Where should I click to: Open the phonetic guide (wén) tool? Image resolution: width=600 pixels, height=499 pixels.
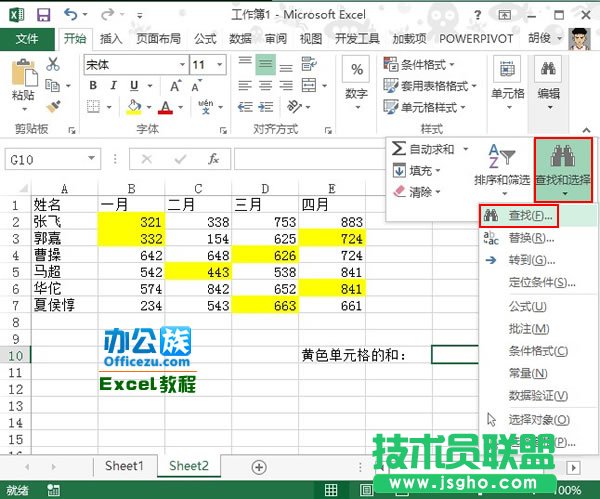click(x=205, y=107)
